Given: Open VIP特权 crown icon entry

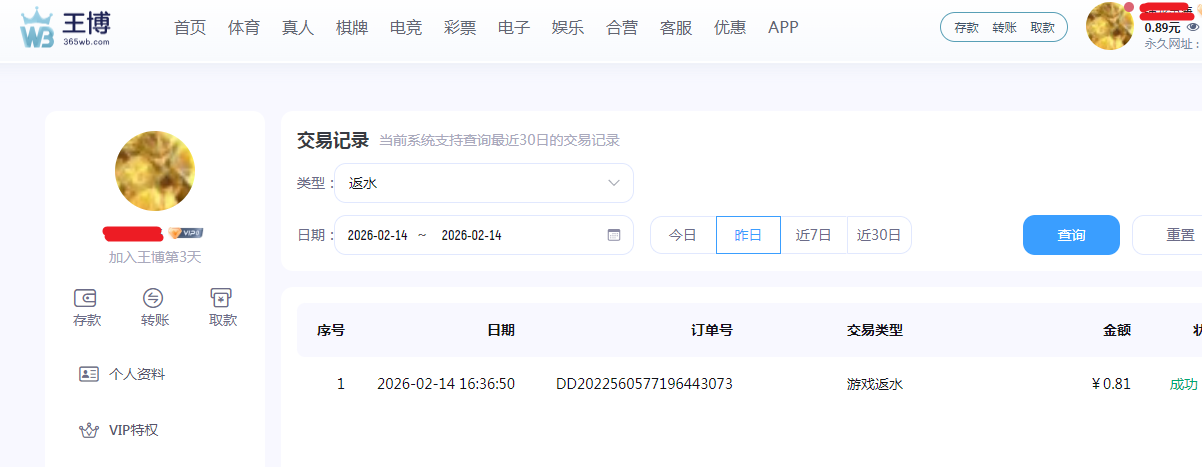Looking at the screenshot, I should pyautogui.click(x=89, y=431).
